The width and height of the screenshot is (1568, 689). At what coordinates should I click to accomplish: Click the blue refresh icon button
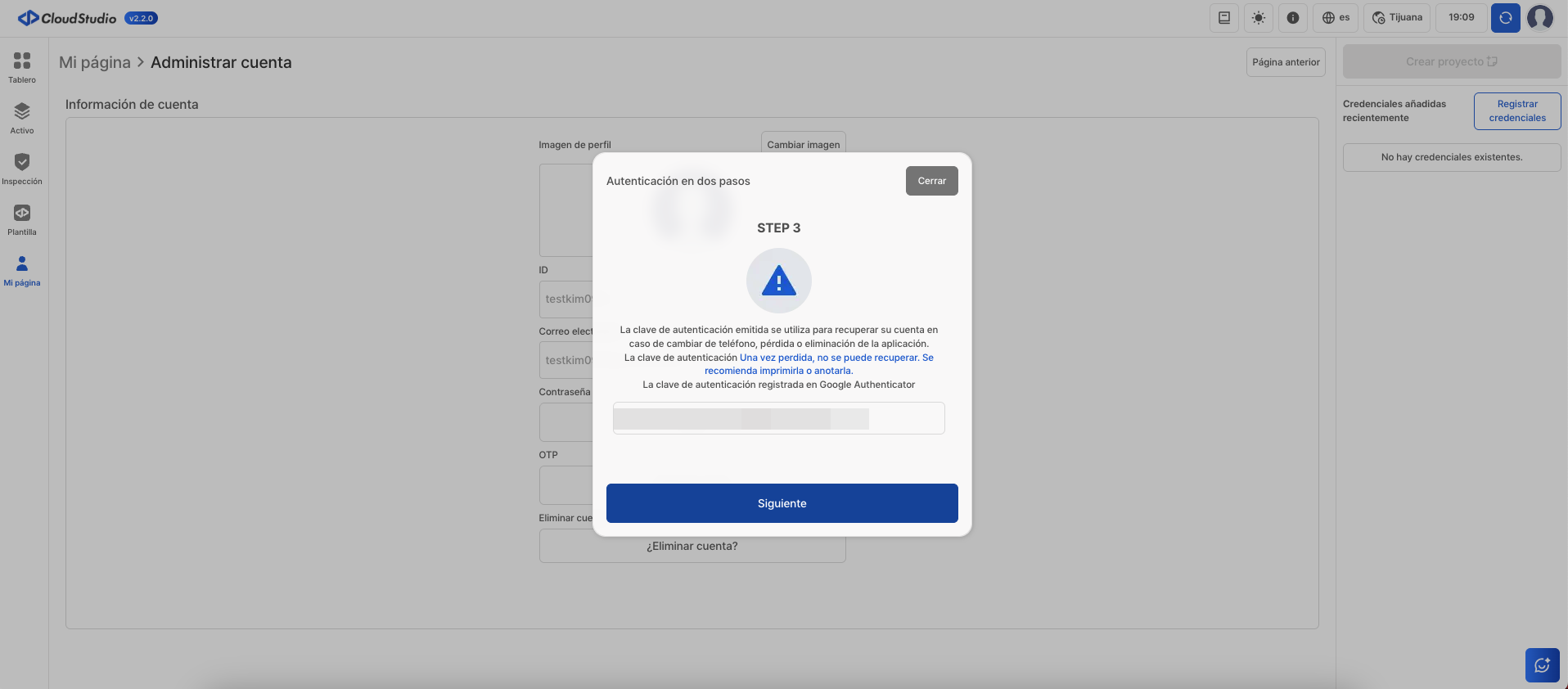pos(1505,18)
